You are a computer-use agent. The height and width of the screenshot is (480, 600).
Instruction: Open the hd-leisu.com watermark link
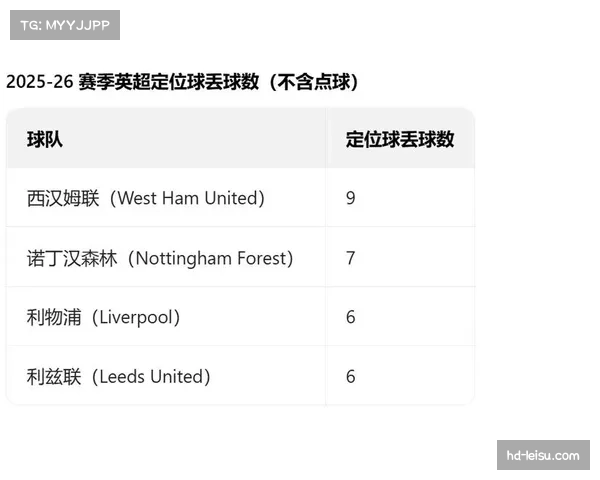click(x=543, y=455)
